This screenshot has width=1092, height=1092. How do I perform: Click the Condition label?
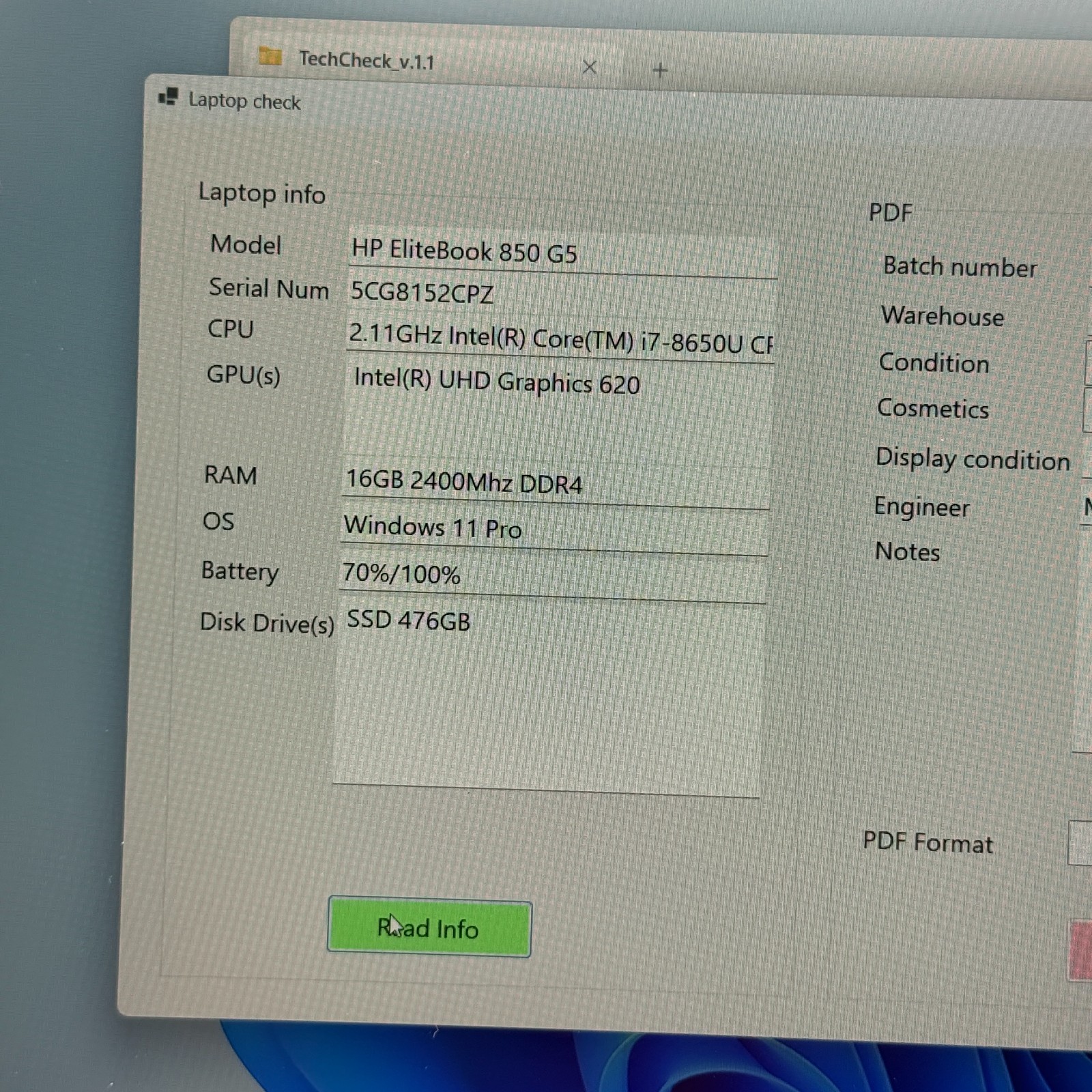pyautogui.click(x=934, y=363)
